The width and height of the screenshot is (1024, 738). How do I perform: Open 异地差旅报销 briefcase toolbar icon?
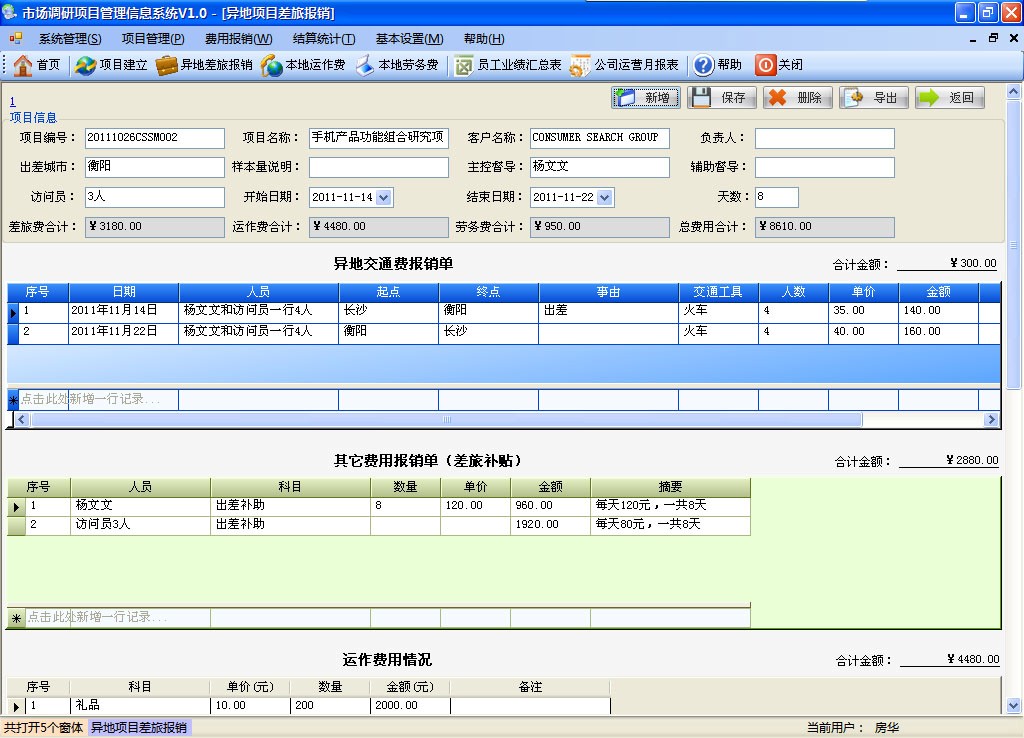click(x=167, y=65)
